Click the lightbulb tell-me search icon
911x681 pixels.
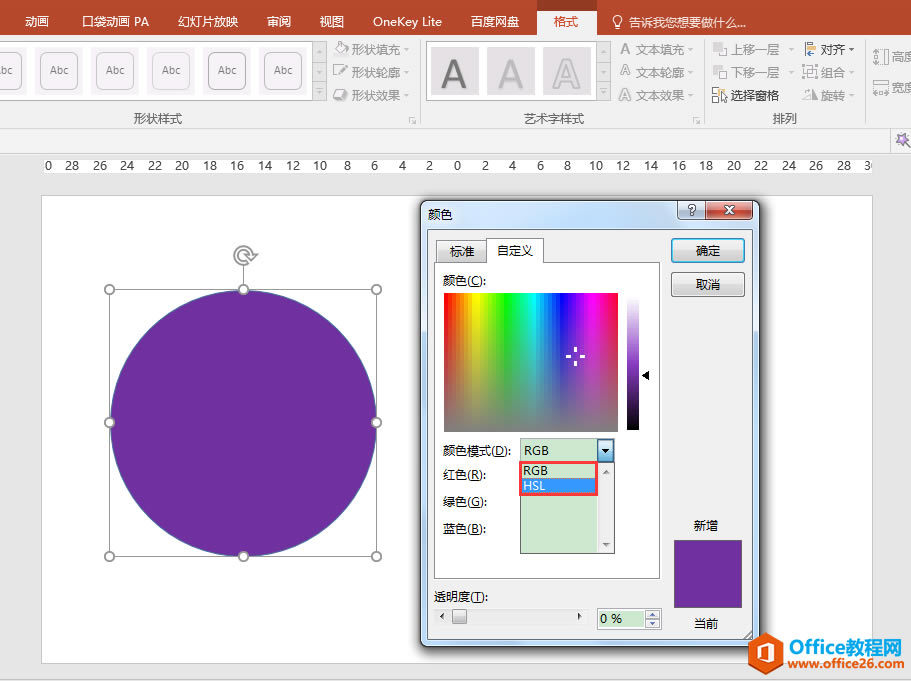[x=618, y=22]
